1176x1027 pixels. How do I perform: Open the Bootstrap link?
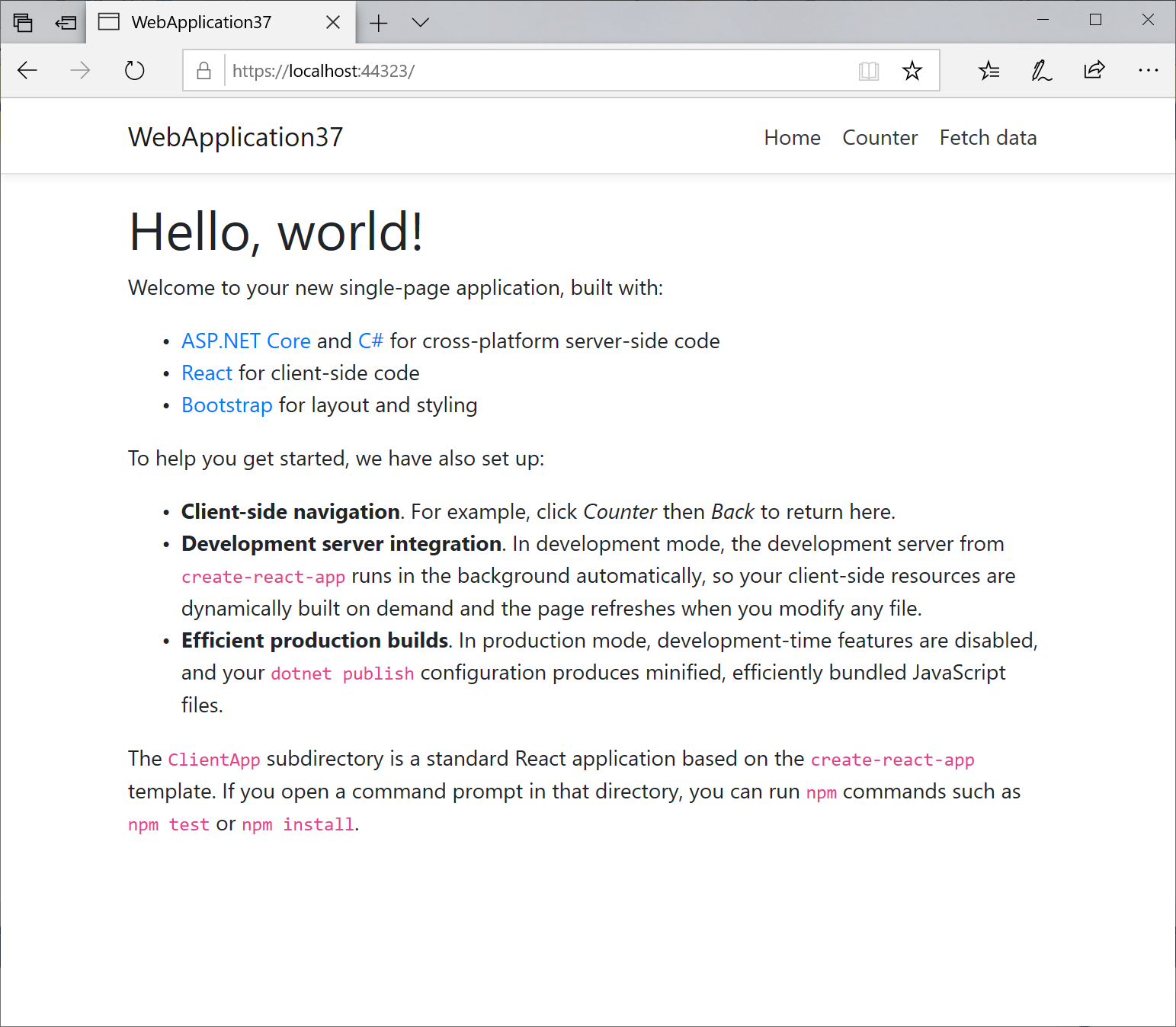point(226,405)
